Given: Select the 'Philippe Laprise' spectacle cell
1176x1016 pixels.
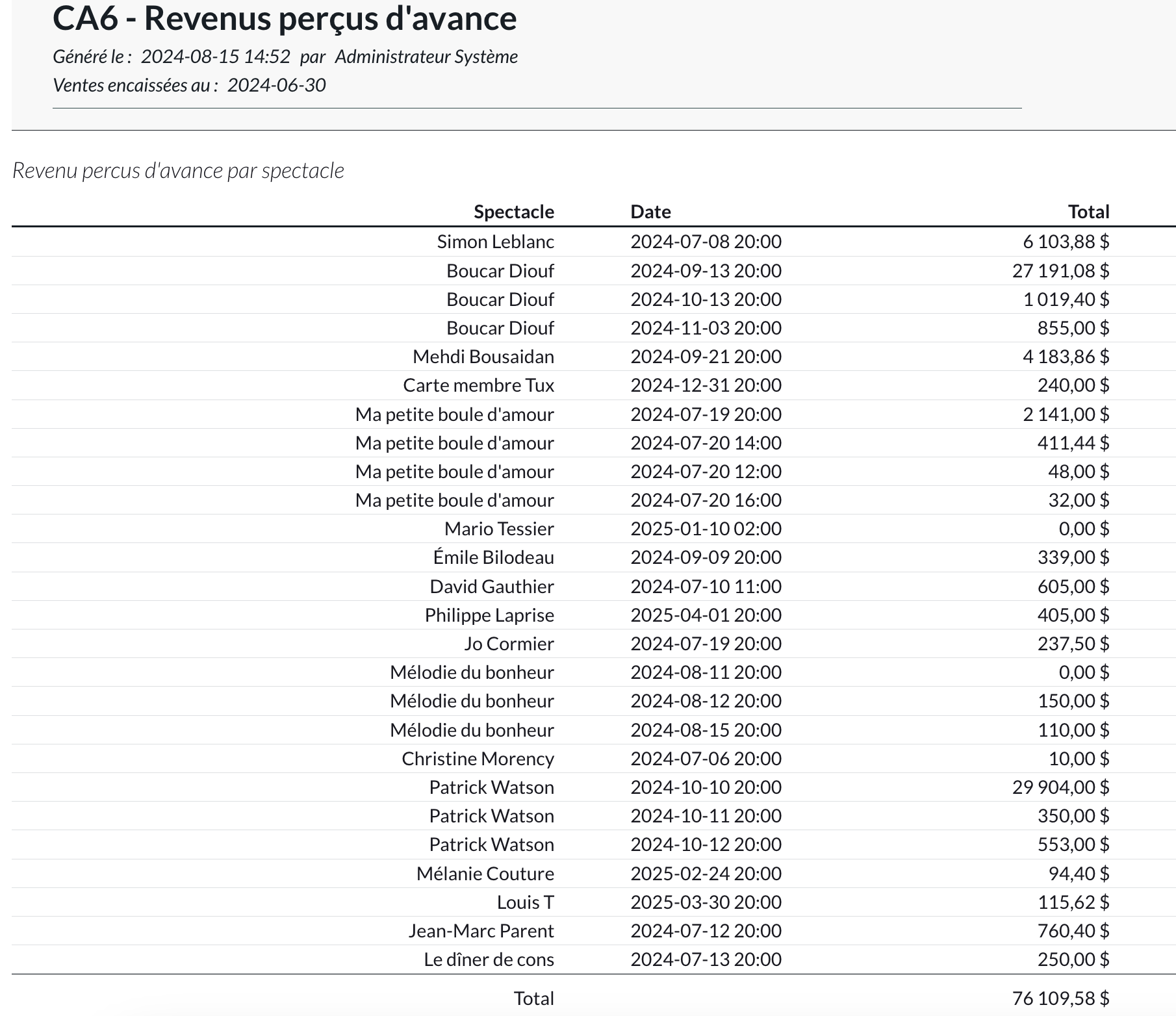Looking at the screenshot, I should pos(489,615).
